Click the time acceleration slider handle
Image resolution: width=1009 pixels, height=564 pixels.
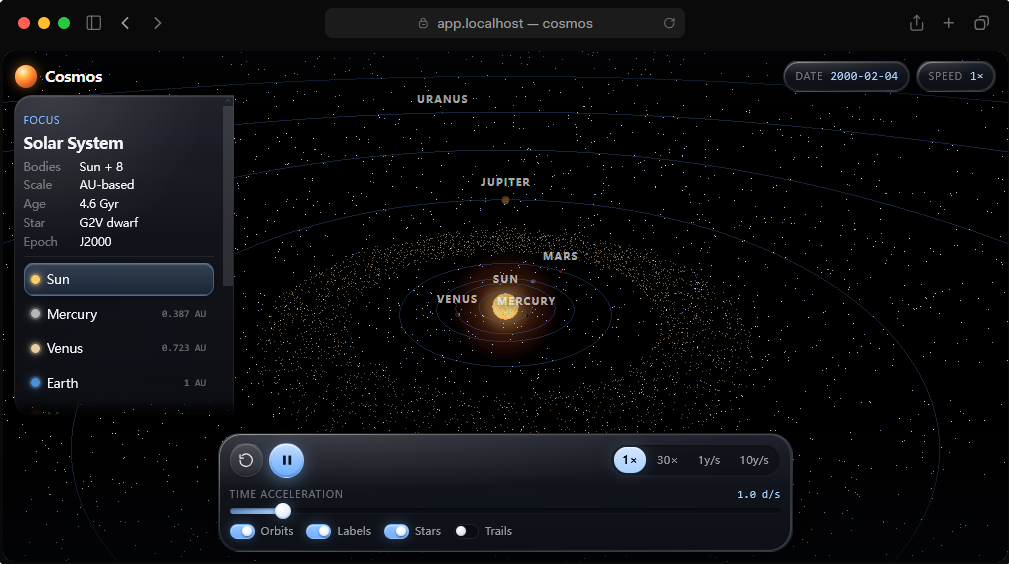(282, 511)
